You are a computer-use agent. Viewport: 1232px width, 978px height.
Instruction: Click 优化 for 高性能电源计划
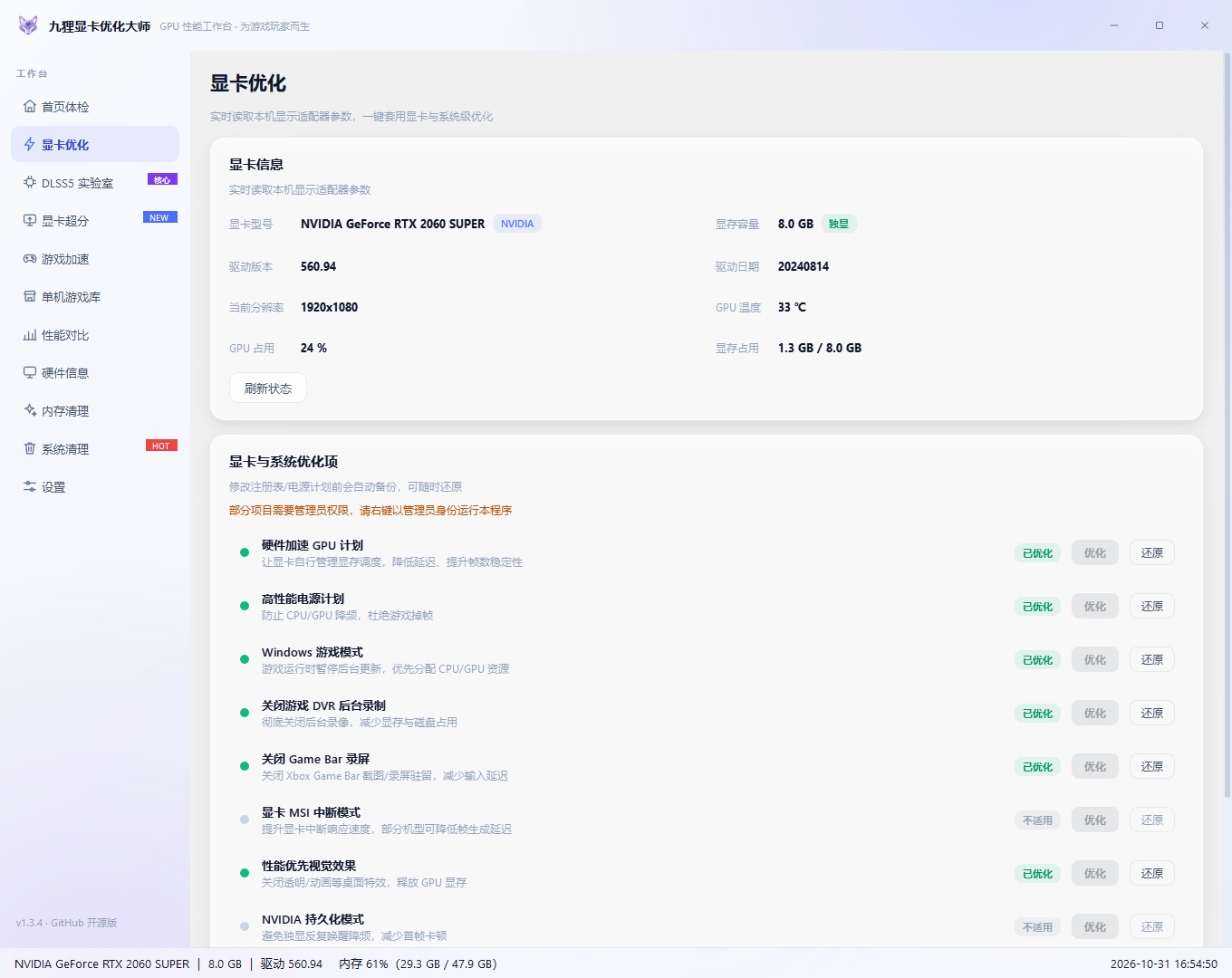click(x=1095, y=607)
